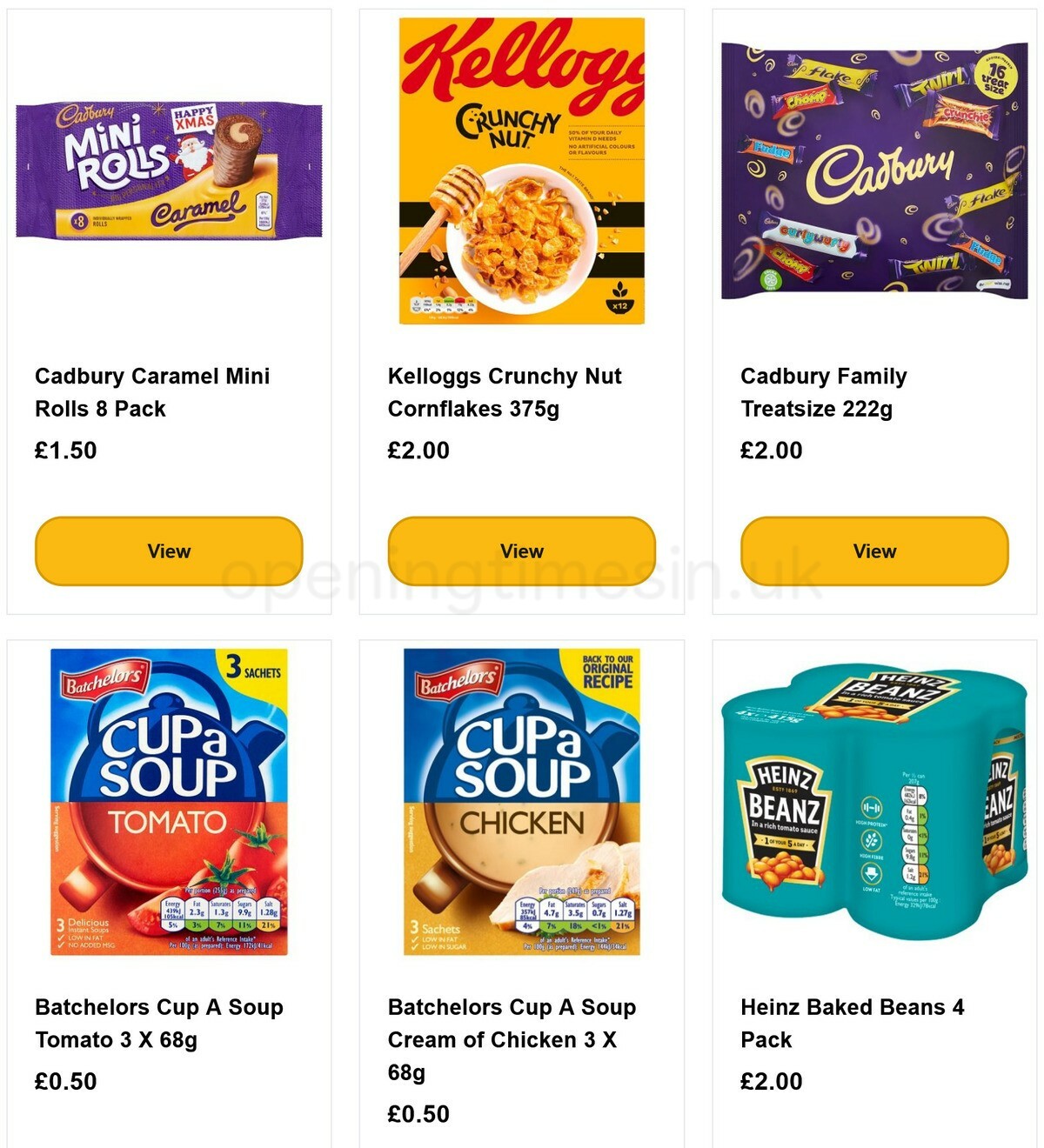
Task: Click View for Kelloggs Crunchy Nut Cornflakes
Action: 522,551
